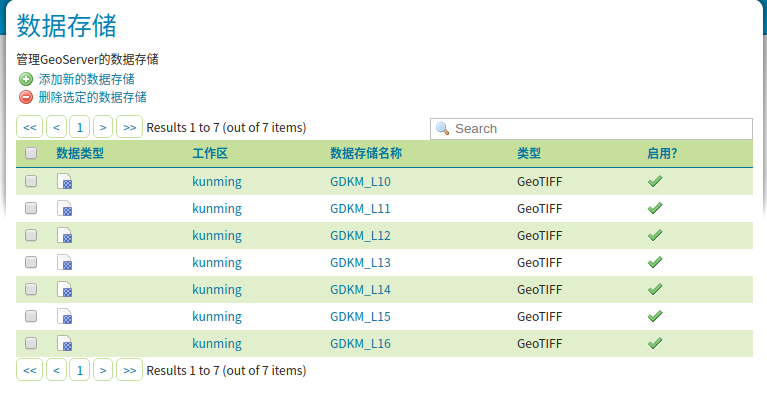Open kunming workspace in GDKM_L15 row
Viewport: 767px width, 398px height.
[217, 316]
